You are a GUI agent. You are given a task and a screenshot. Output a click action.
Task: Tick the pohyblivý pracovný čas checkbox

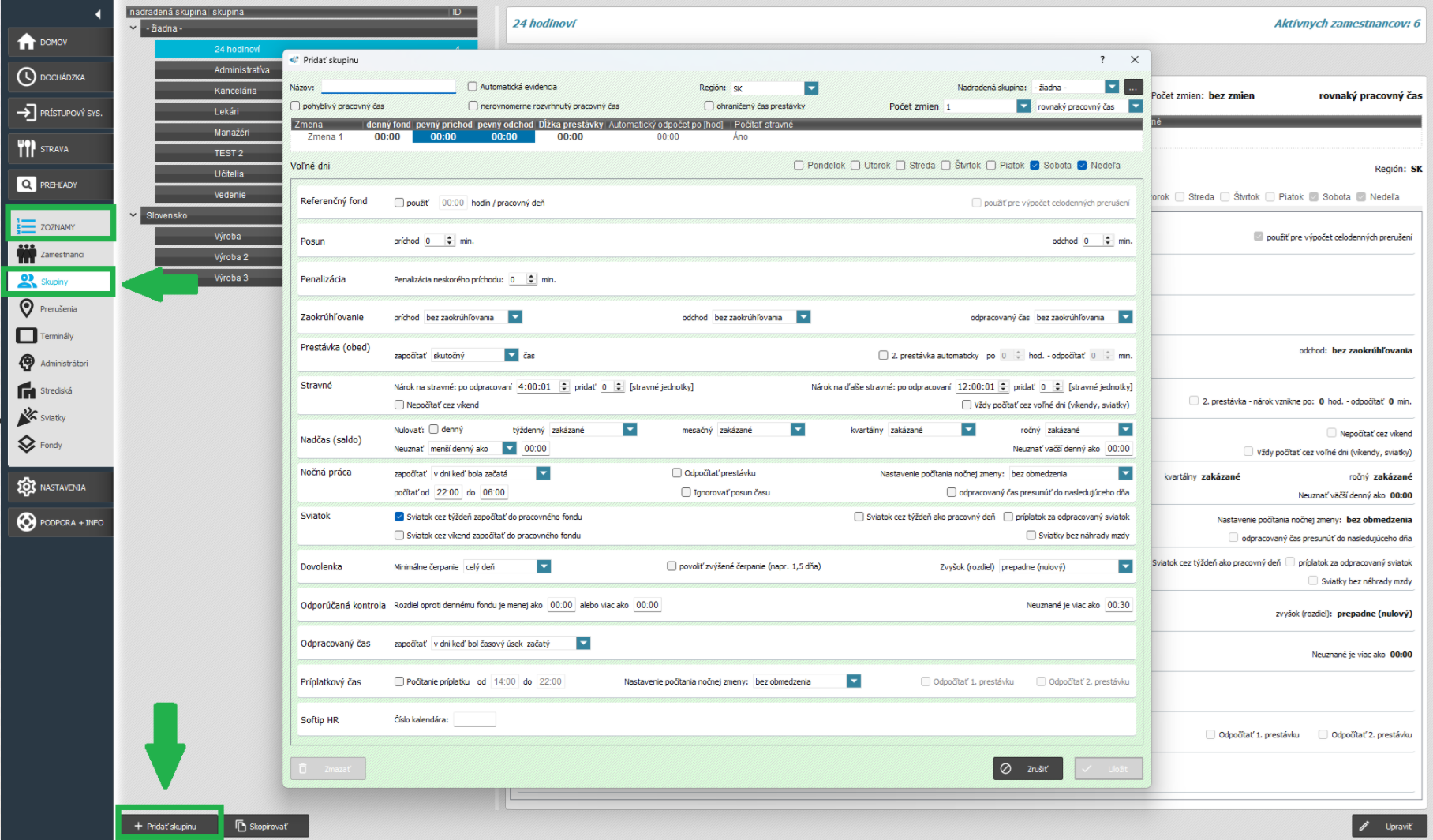tap(295, 106)
